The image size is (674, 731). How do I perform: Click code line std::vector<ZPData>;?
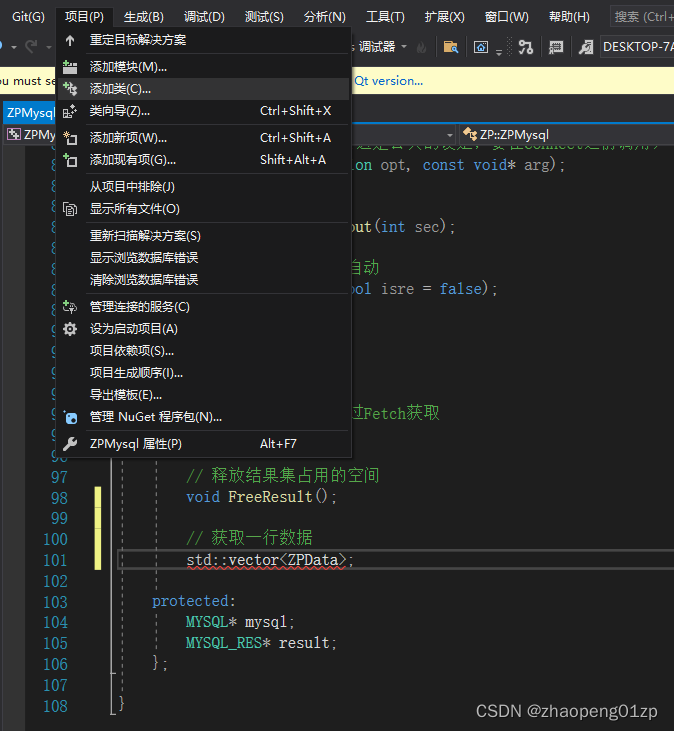click(x=270, y=559)
